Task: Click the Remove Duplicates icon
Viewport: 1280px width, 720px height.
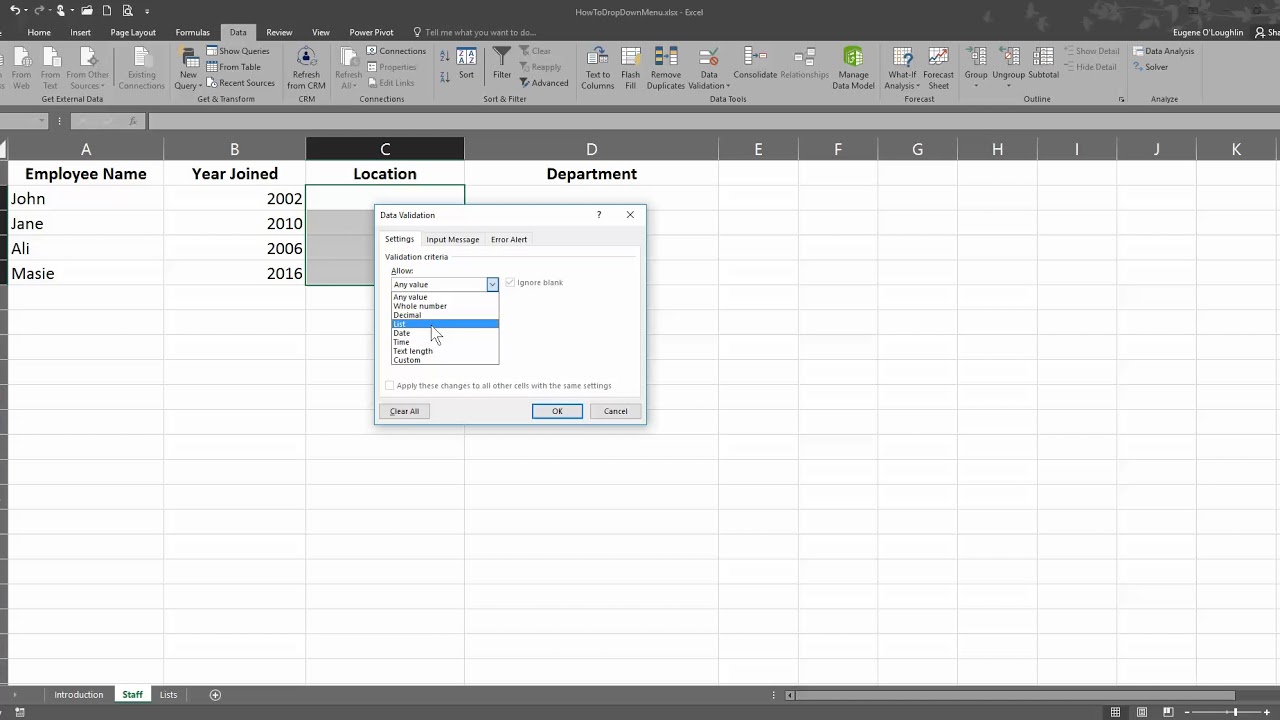Action: [x=665, y=68]
